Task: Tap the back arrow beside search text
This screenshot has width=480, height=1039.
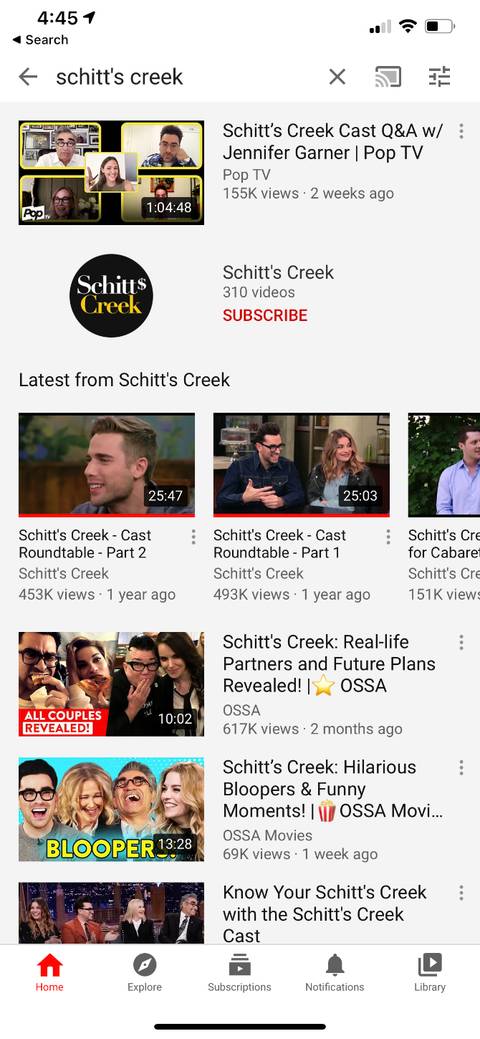Action: point(28,78)
